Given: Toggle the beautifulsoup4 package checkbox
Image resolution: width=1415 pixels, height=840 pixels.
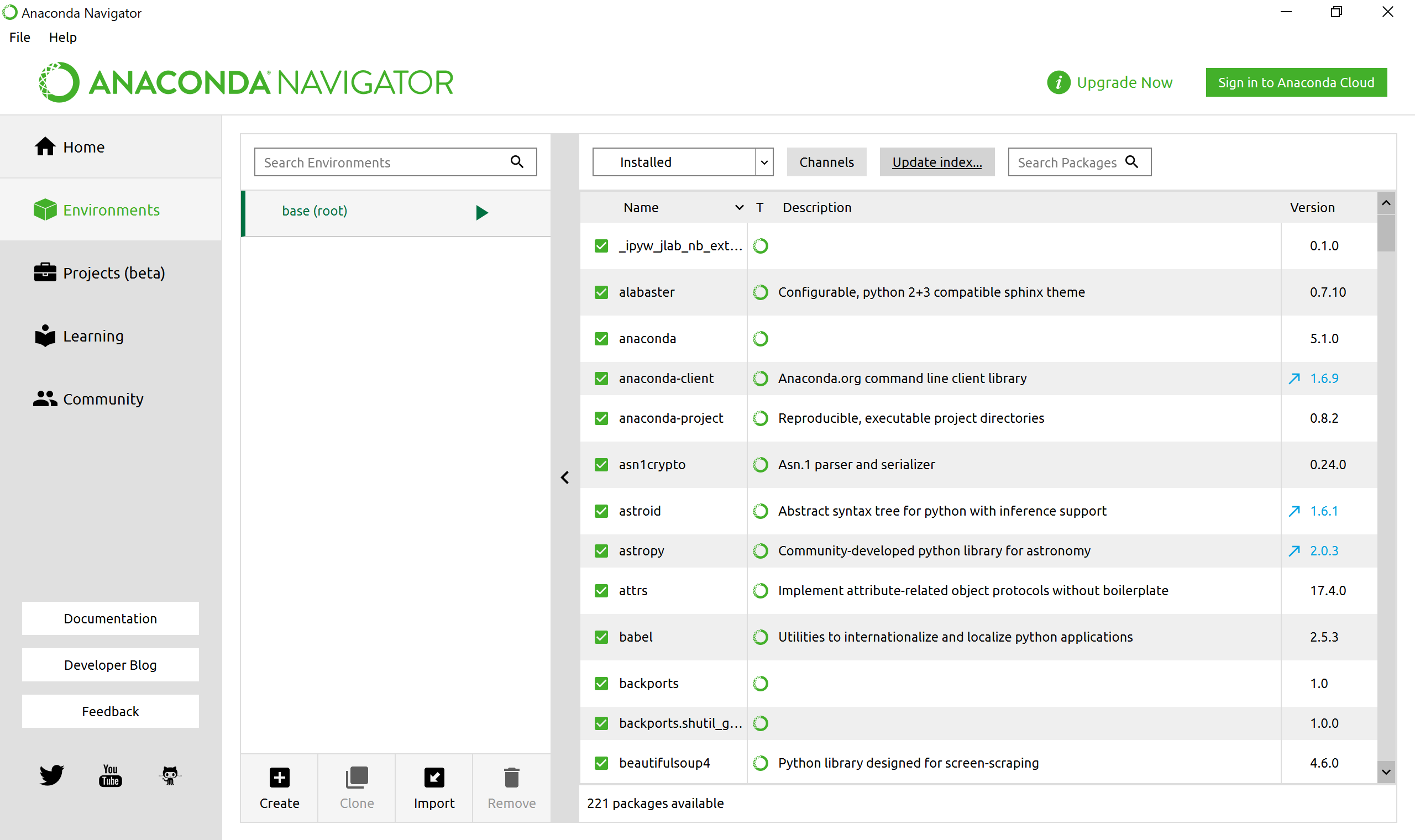Looking at the screenshot, I should coord(601,763).
